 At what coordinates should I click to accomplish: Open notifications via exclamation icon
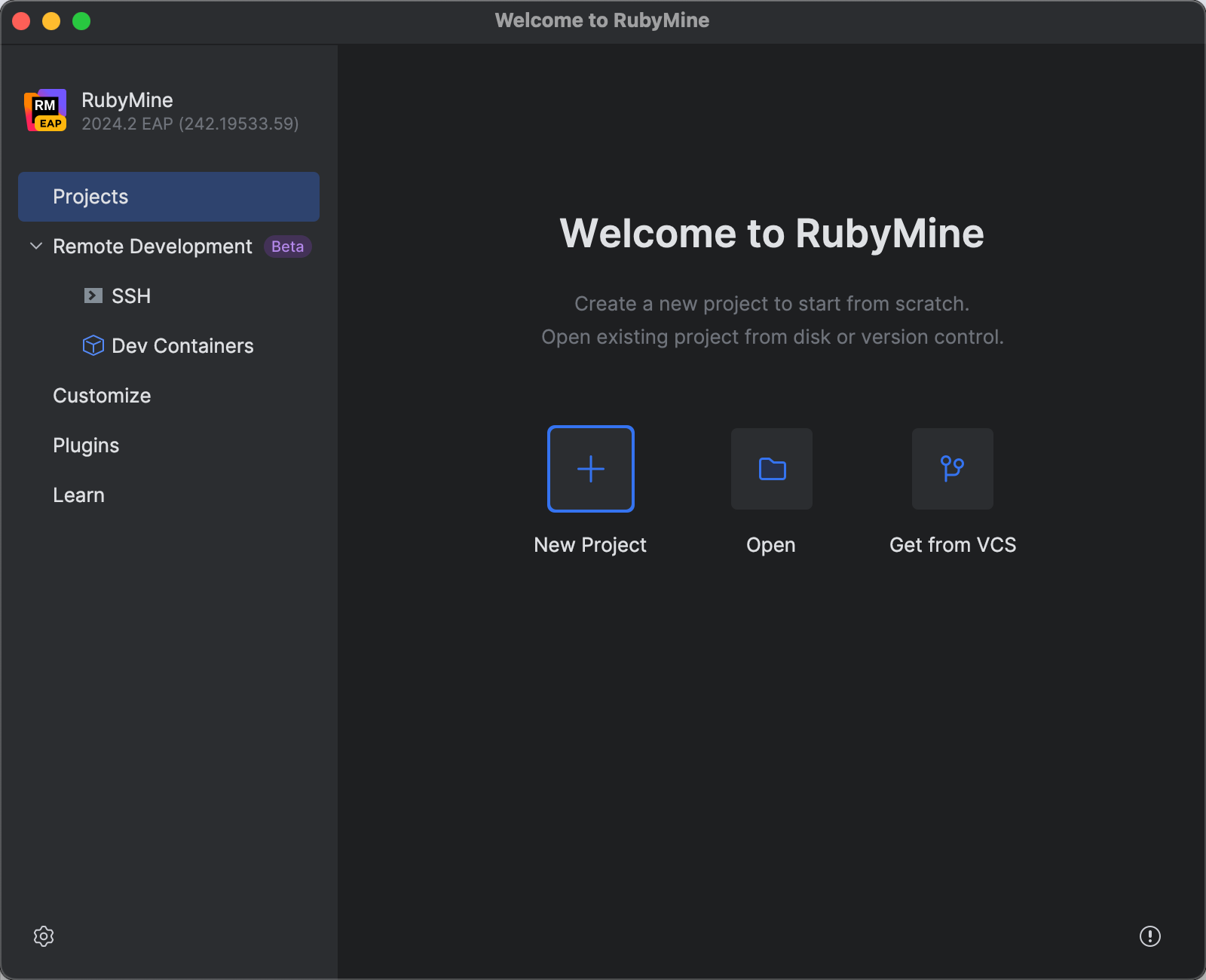click(1149, 936)
